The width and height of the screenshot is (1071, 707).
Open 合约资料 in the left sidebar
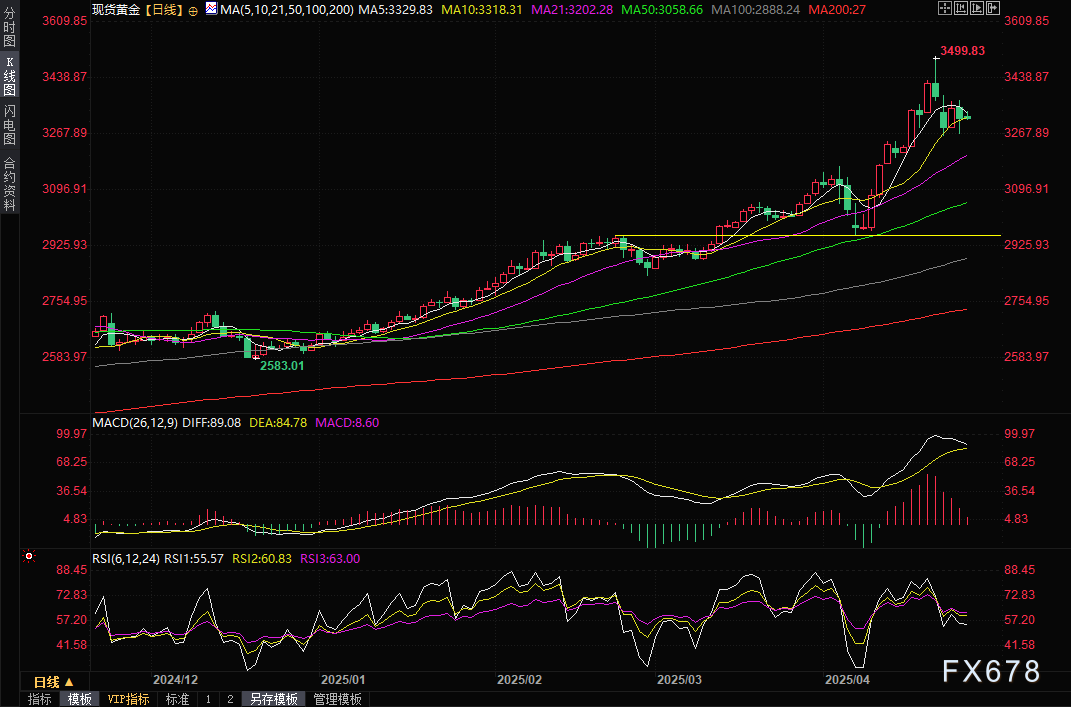[10, 184]
